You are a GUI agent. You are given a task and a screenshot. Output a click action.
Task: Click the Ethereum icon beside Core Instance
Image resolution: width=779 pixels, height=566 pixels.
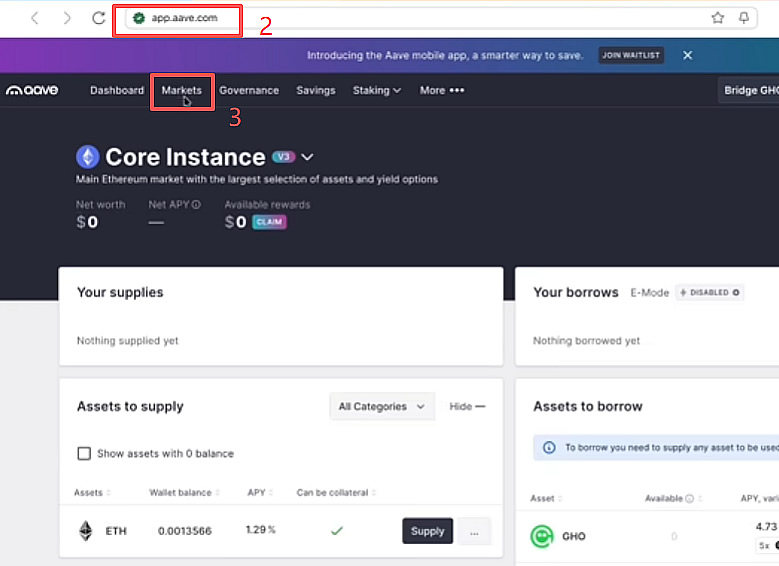coord(88,157)
